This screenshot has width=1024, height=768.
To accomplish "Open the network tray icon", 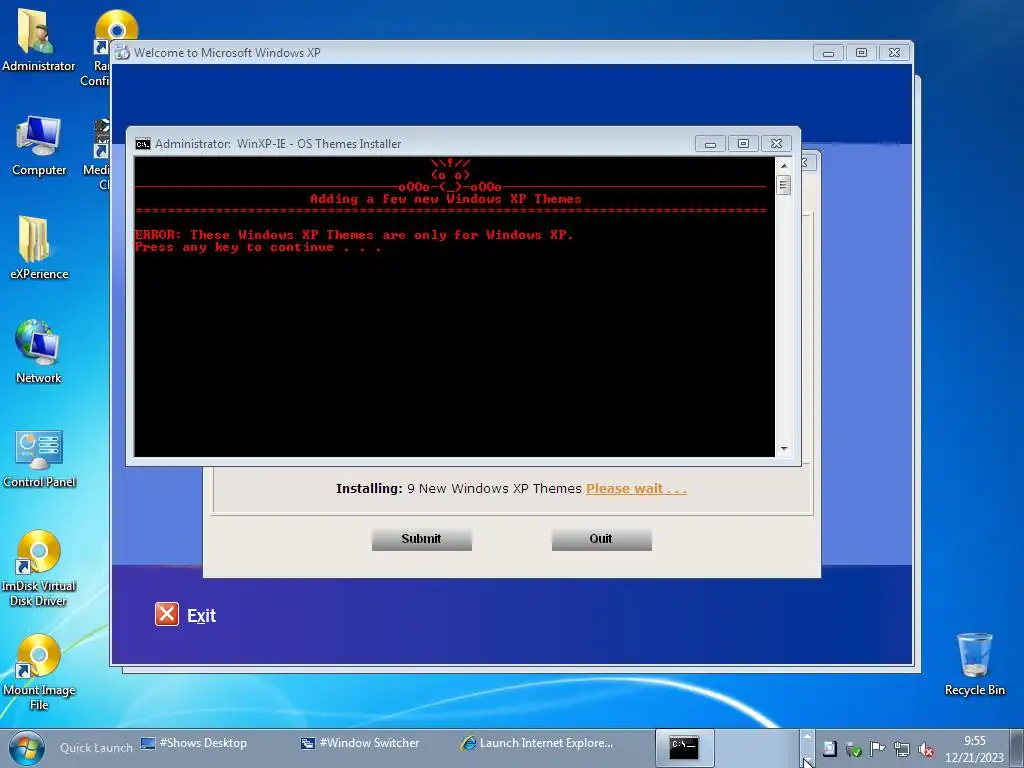I will (x=901, y=749).
